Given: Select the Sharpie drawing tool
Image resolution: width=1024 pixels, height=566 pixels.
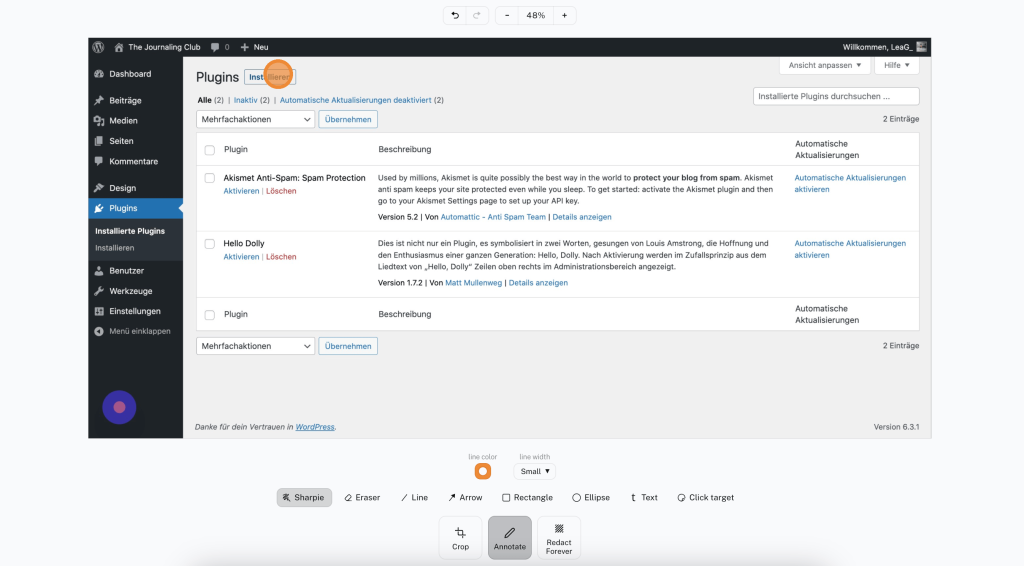Looking at the screenshot, I should point(304,497).
